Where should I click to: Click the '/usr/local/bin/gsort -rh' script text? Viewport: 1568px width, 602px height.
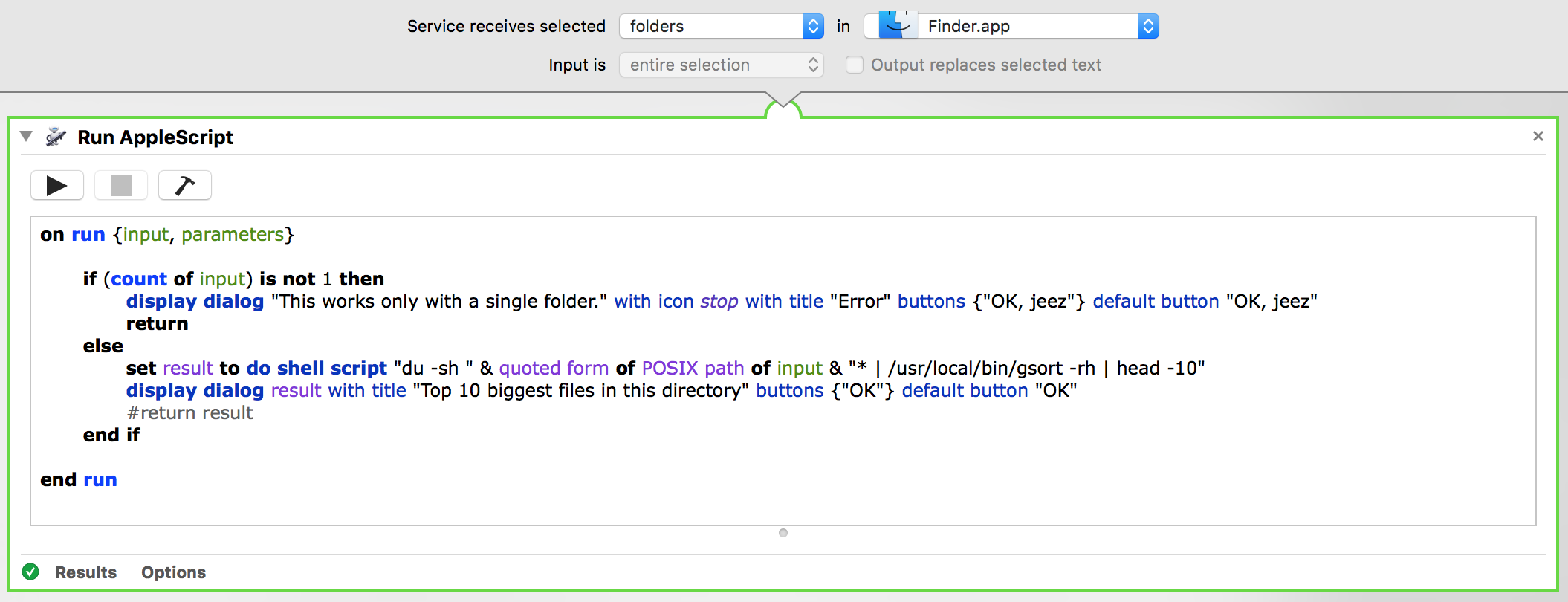pos(991,368)
